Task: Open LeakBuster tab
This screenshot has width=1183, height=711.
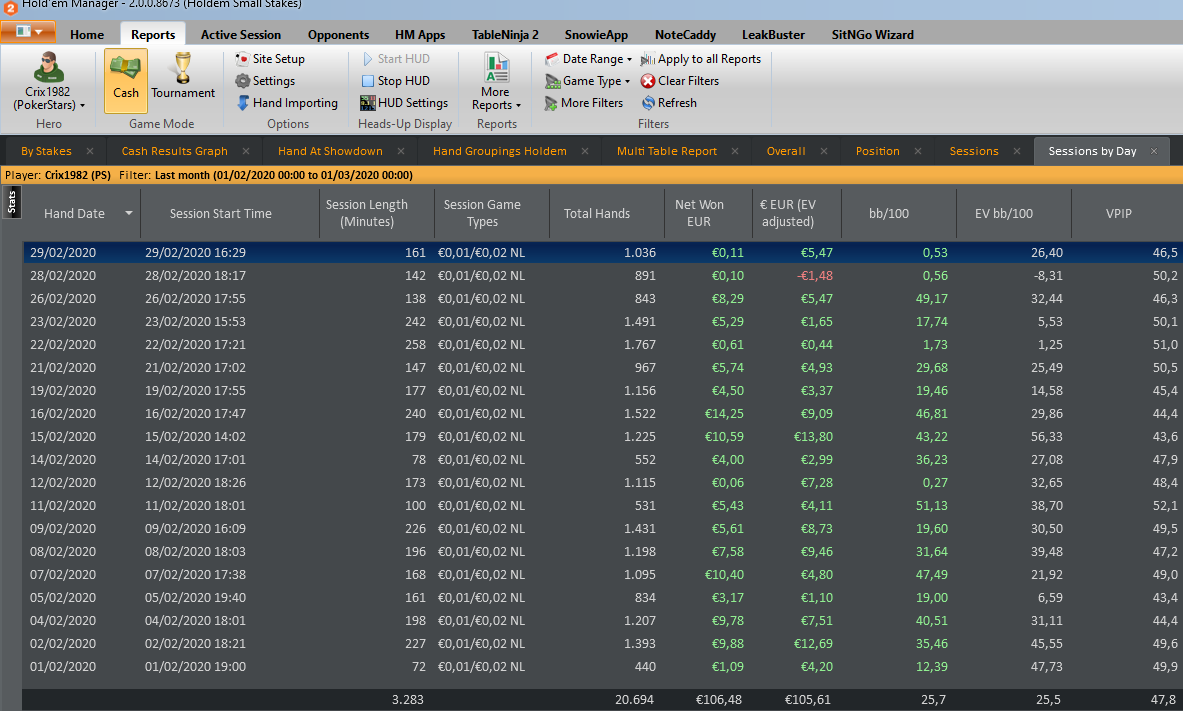Action: (773, 35)
